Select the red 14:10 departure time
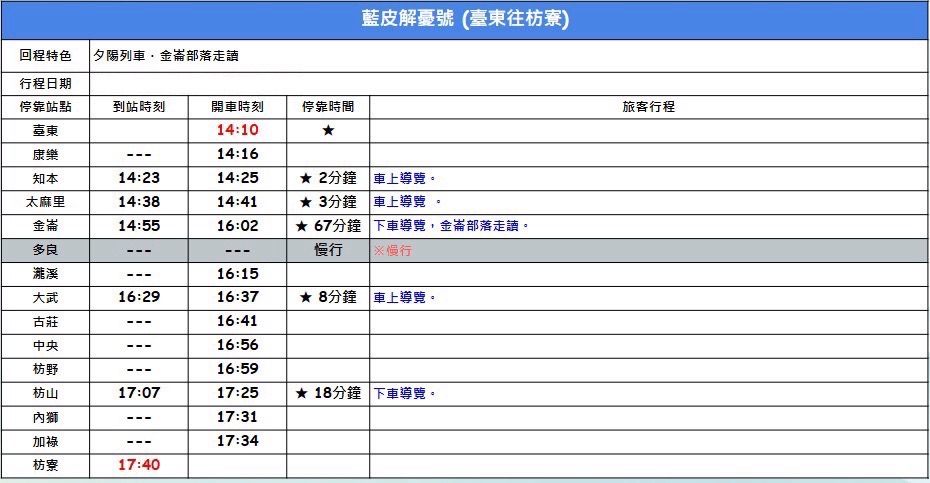The width and height of the screenshot is (930, 483). (x=237, y=130)
